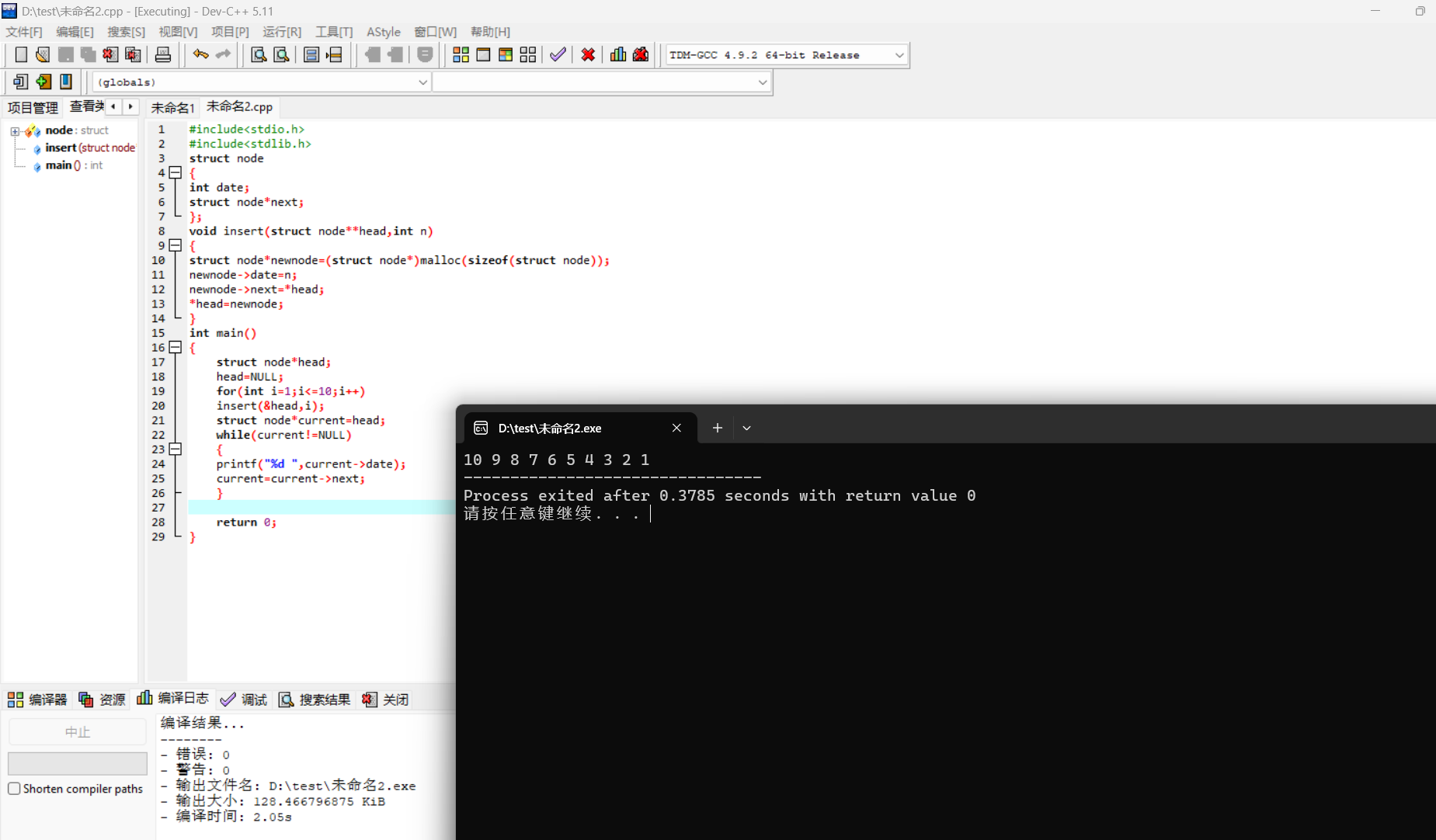The width and height of the screenshot is (1436, 840).
Task: Click the Open file toolbar icon
Action: [43, 54]
